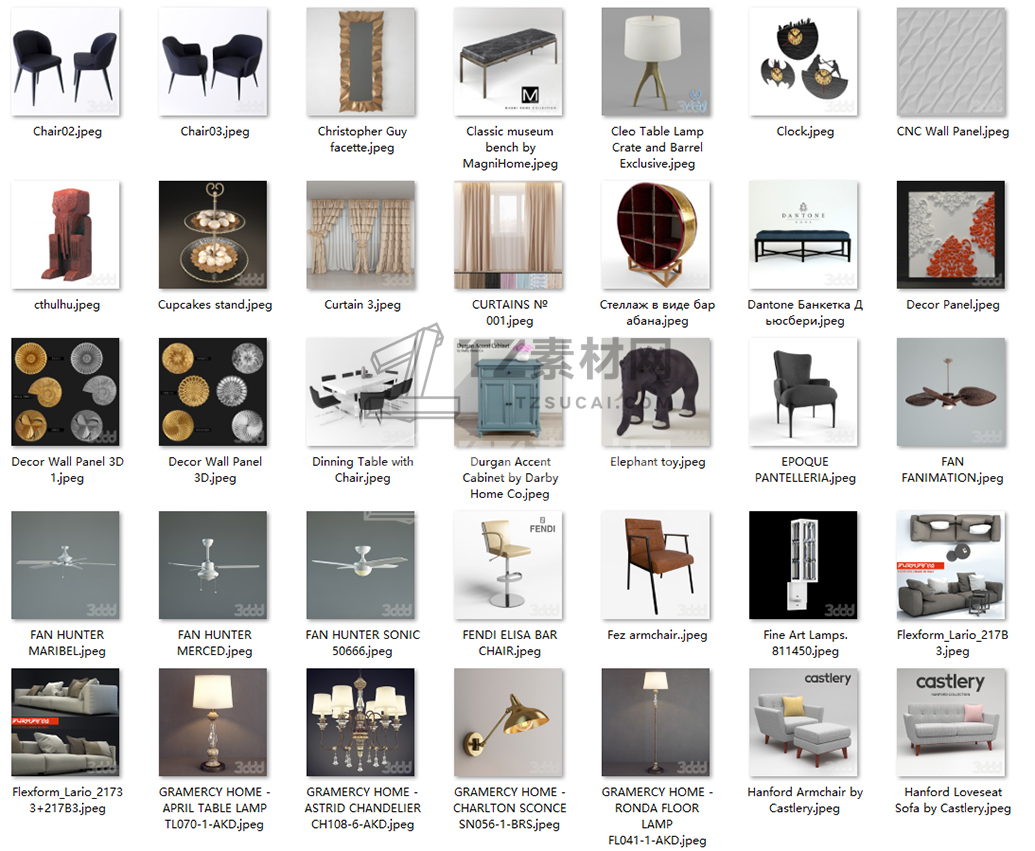1035x851 pixels.
Task: Click the file name 'CURTAINS № 001.jpeg'
Action: tap(510, 312)
